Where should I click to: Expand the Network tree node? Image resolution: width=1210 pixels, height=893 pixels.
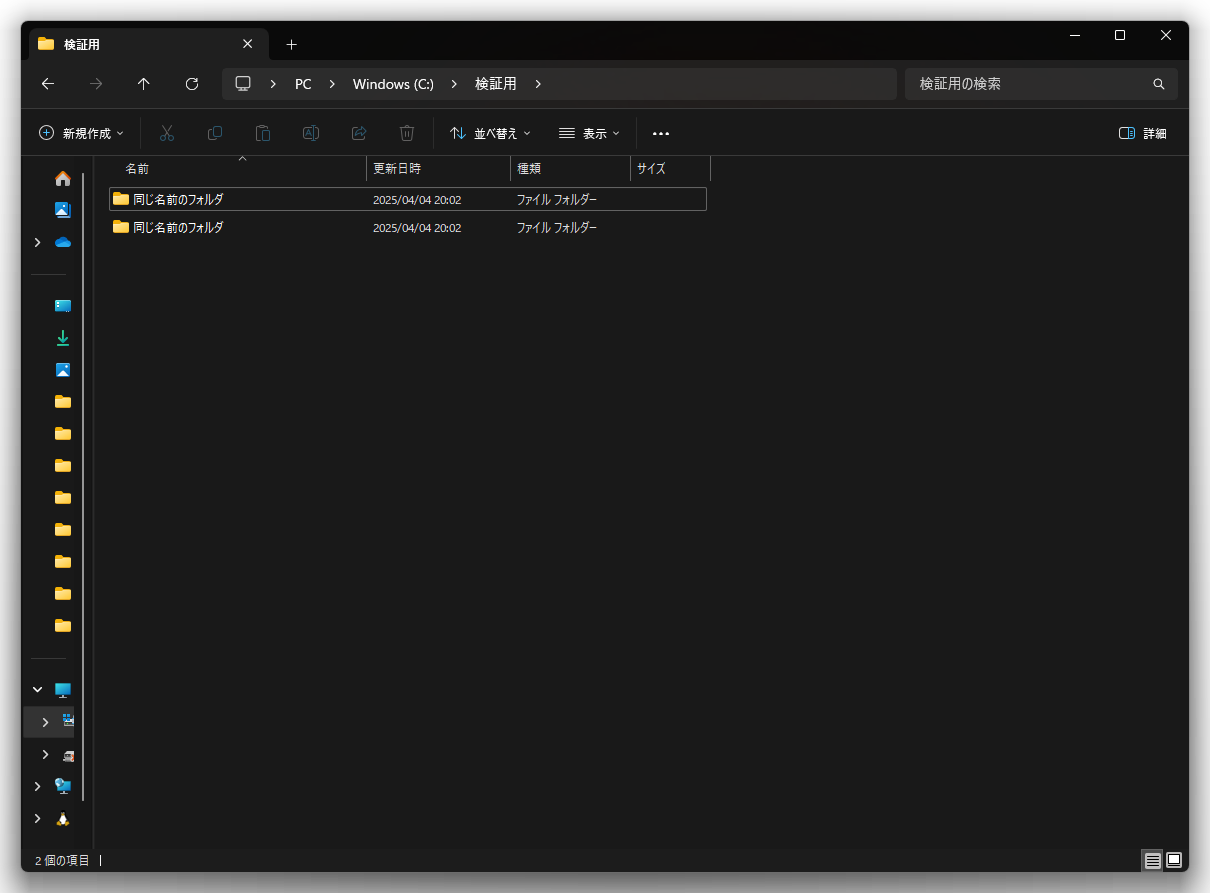pyautogui.click(x=38, y=786)
